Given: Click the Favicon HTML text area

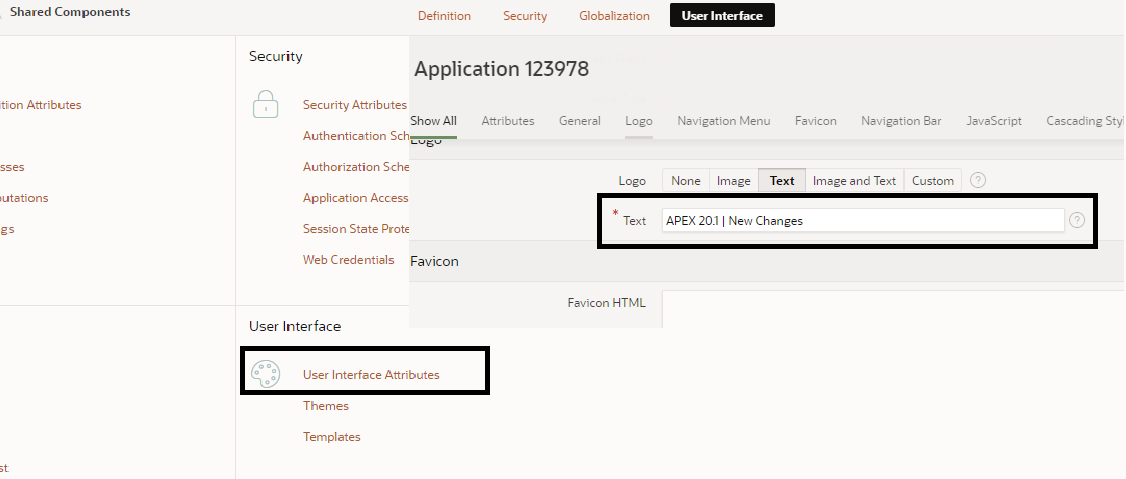Looking at the screenshot, I should click(x=893, y=310).
